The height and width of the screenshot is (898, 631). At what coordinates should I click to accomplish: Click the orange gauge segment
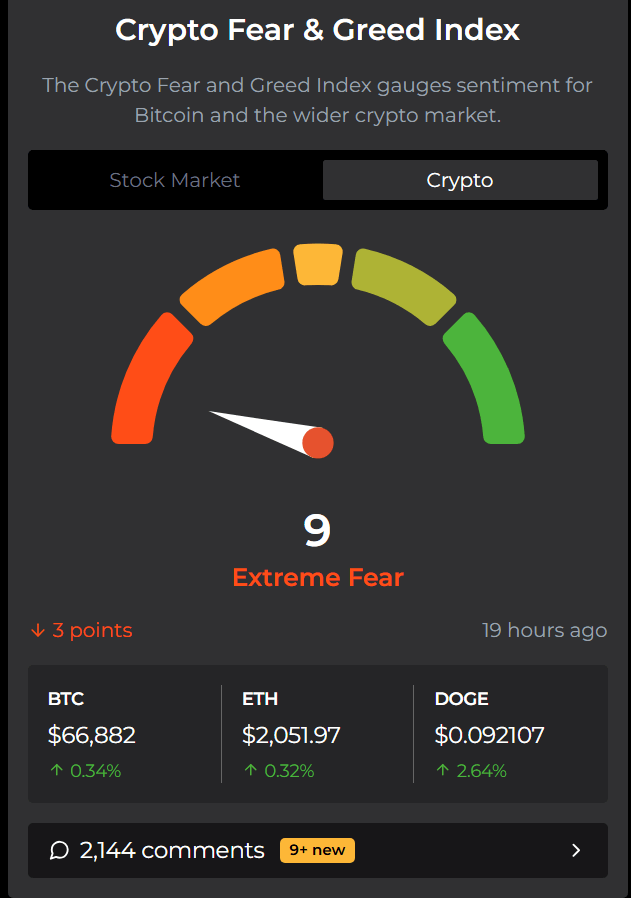click(x=232, y=286)
